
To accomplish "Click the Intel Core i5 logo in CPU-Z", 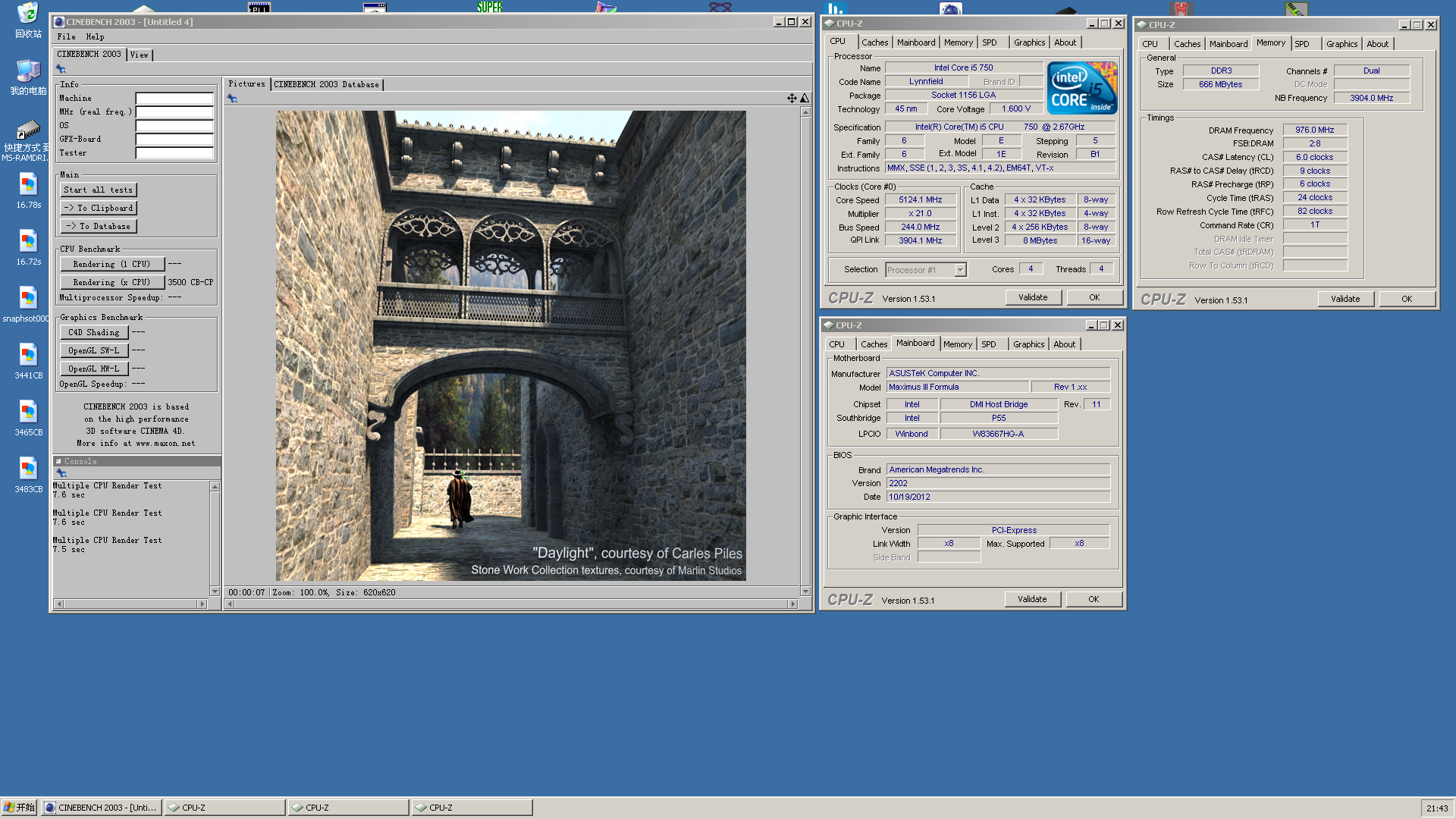I will tap(1082, 88).
